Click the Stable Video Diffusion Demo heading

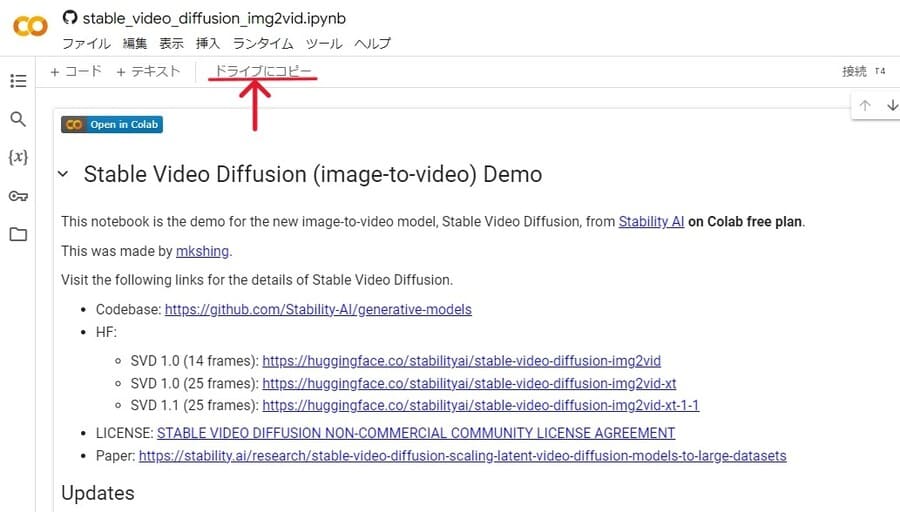pyautogui.click(x=313, y=174)
